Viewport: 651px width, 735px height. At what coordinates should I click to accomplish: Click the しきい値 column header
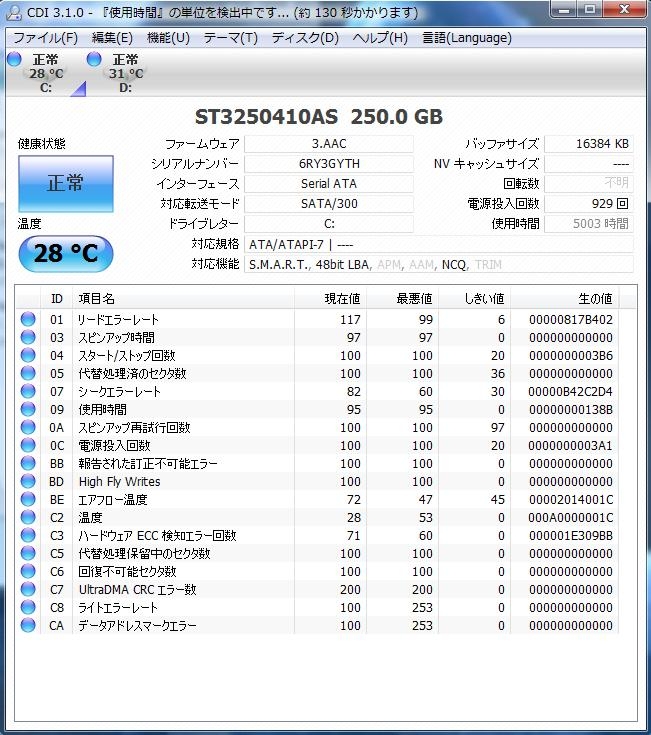pyautogui.click(x=474, y=299)
